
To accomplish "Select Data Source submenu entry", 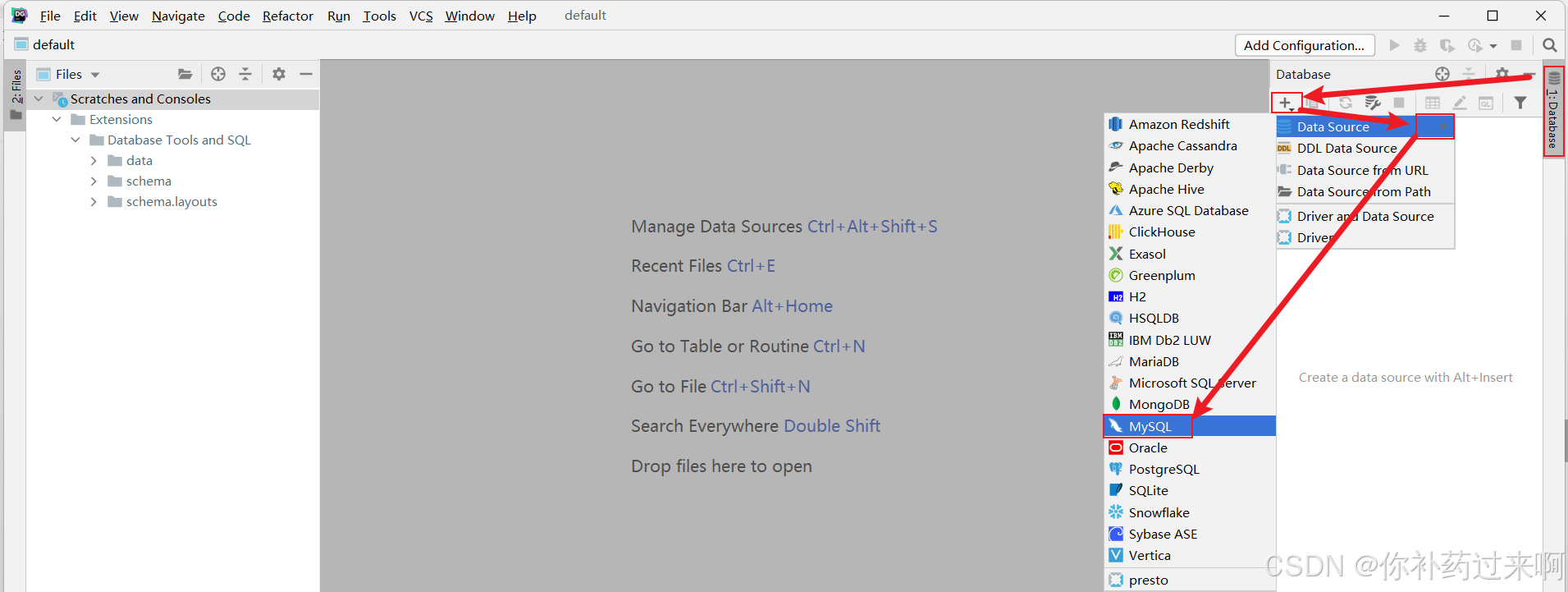I will (x=1365, y=126).
